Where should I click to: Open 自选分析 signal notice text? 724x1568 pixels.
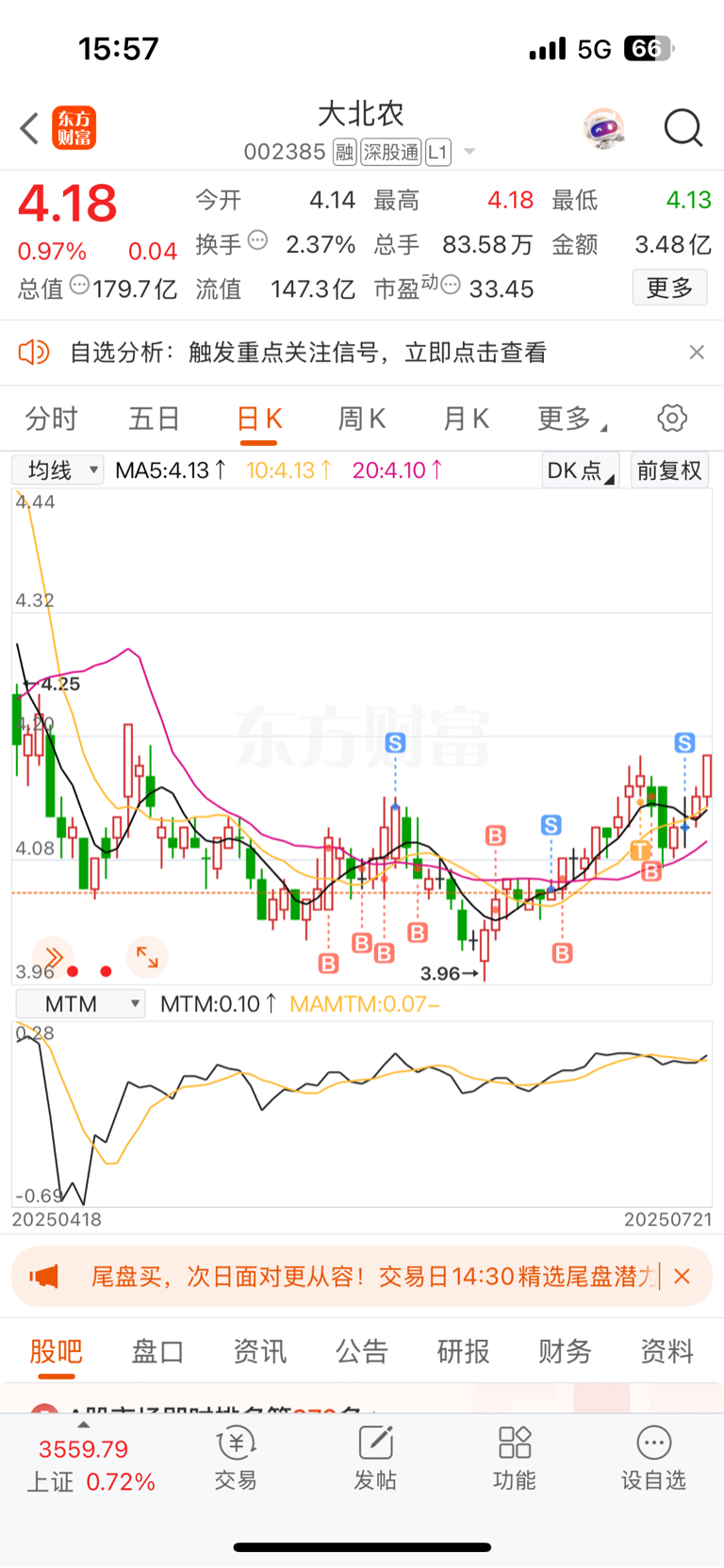(x=308, y=353)
